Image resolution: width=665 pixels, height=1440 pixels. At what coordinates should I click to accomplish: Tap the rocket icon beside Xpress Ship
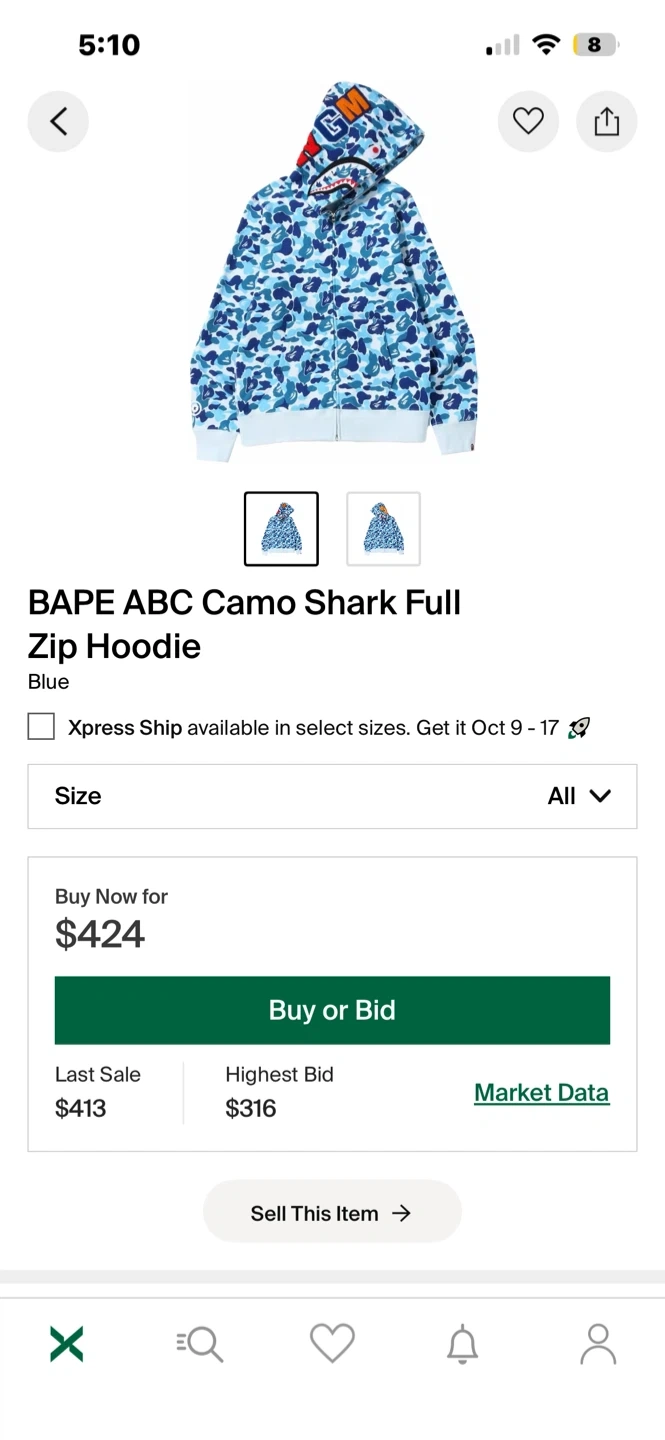[578, 728]
